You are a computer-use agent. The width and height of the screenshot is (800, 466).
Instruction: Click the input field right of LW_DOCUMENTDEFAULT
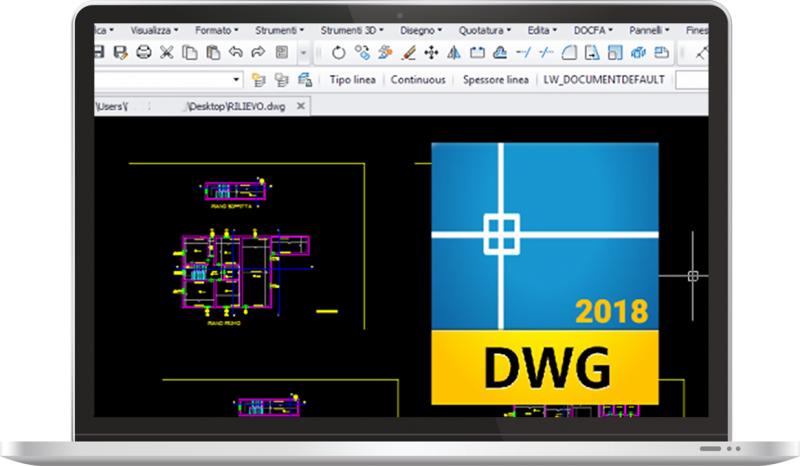(x=692, y=80)
